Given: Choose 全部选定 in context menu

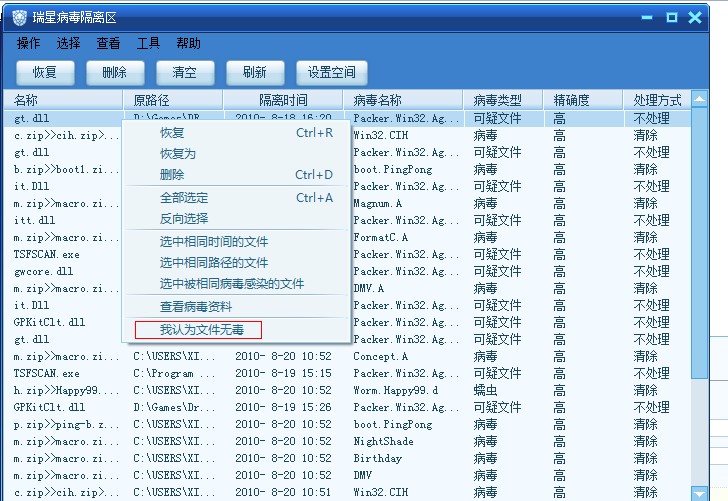Looking at the screenshot, I should (236, 198).
